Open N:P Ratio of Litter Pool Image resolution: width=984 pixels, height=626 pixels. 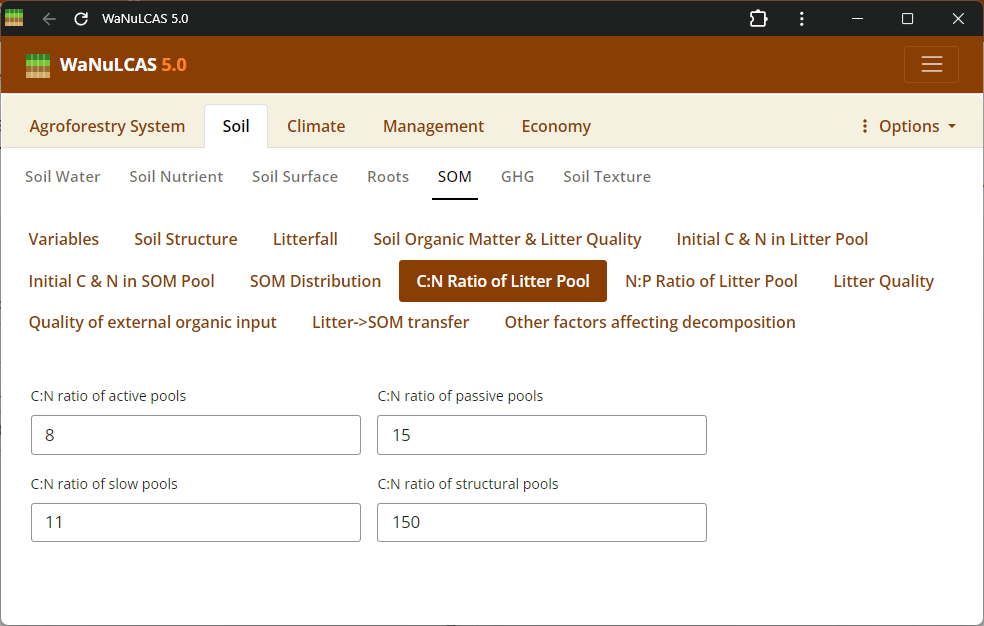711,281
